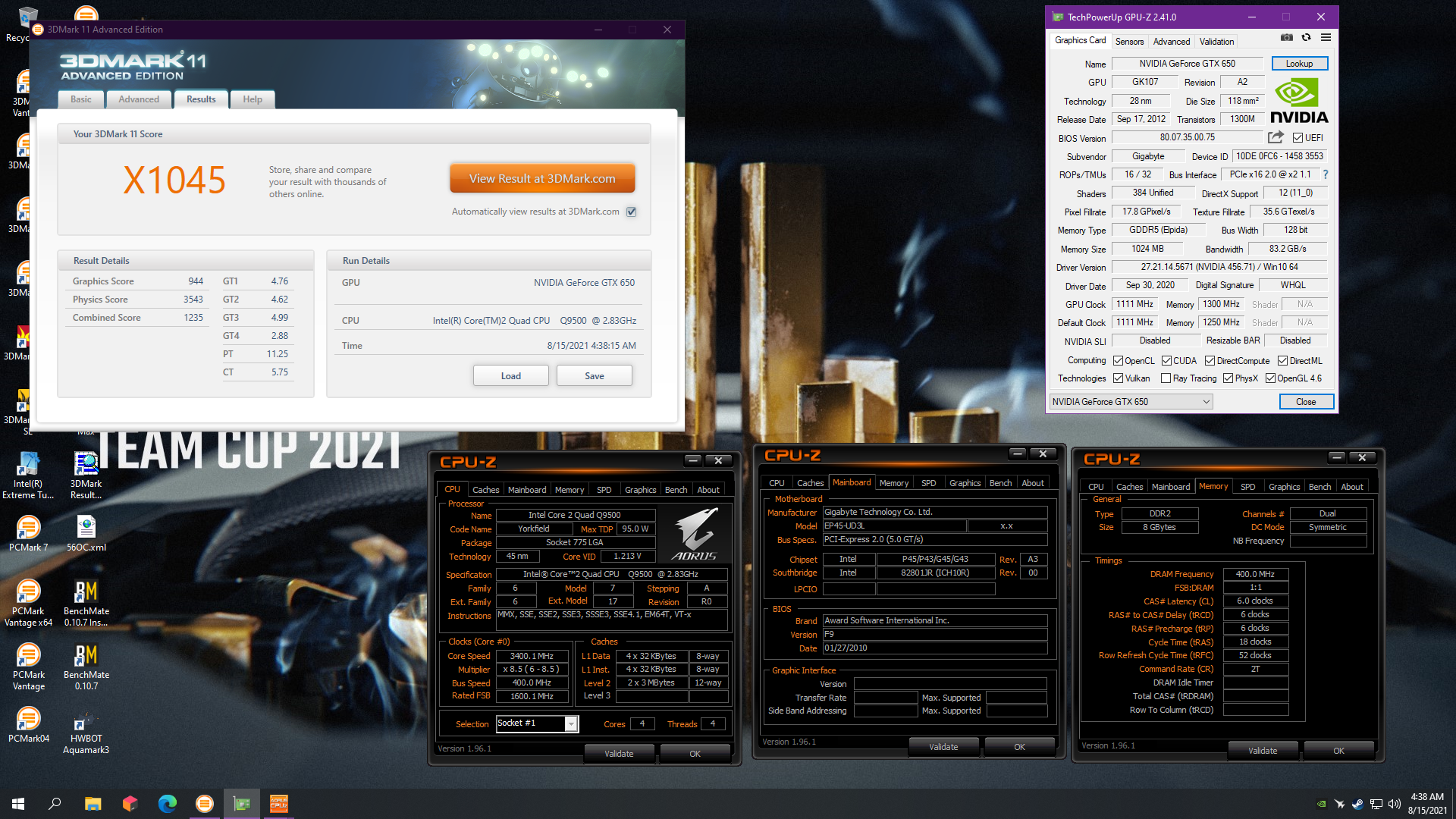Take GPU-Z screenshot with camera icon

(1286, 37)
